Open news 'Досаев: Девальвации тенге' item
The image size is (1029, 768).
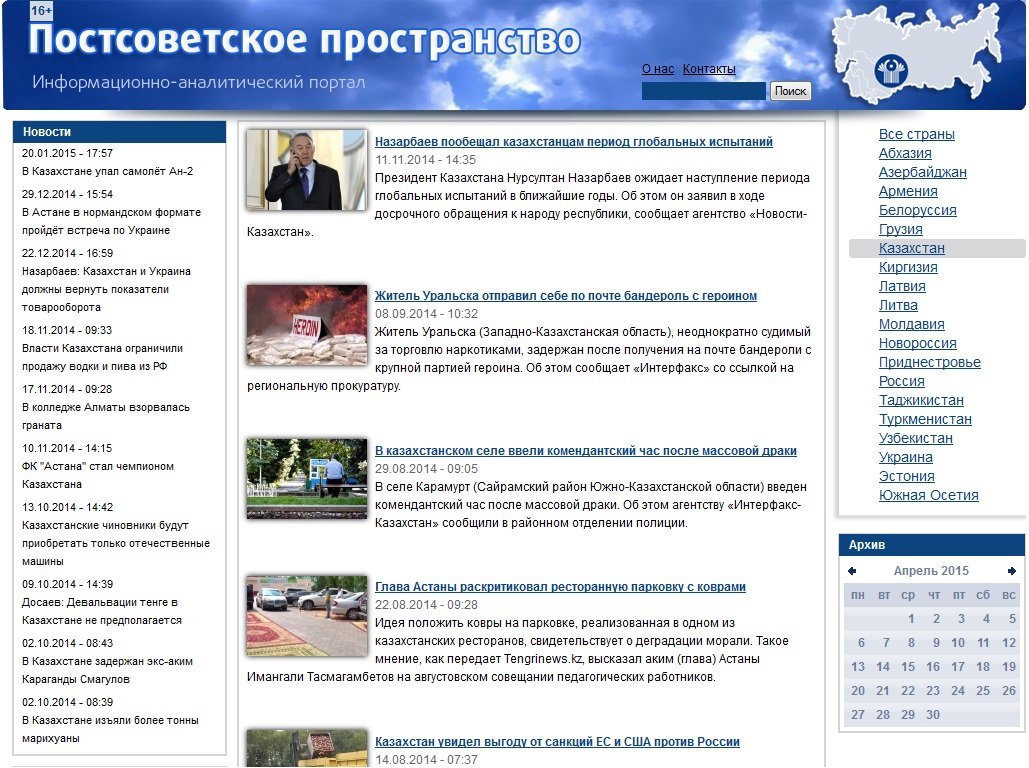(x=102, y=612)
